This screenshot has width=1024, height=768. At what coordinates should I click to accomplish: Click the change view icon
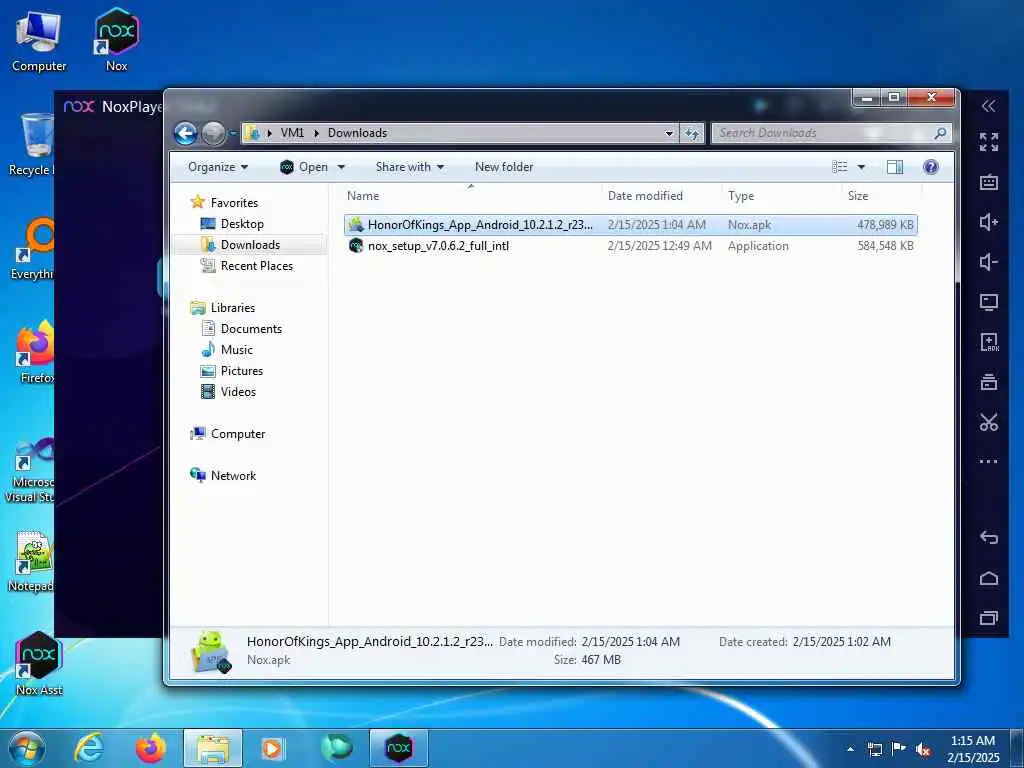pos(840,167)
